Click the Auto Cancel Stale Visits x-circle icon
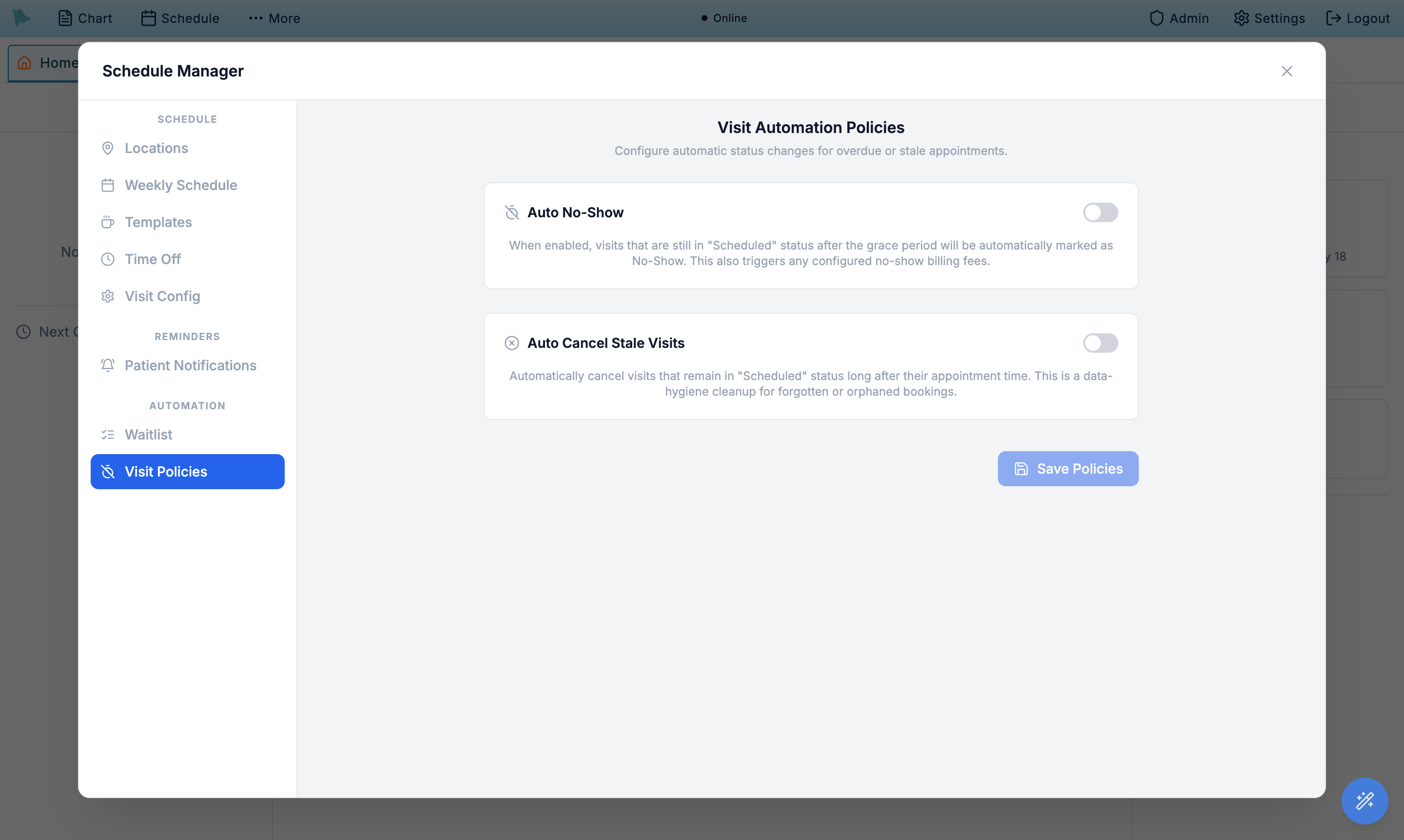 pos(511,343)
